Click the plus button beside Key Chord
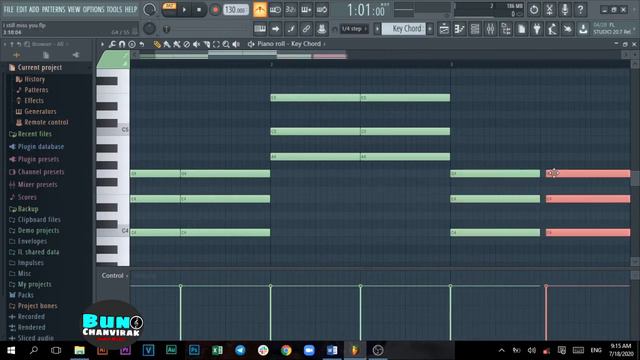This screenshot has width=640, height=360. (430, 29)
